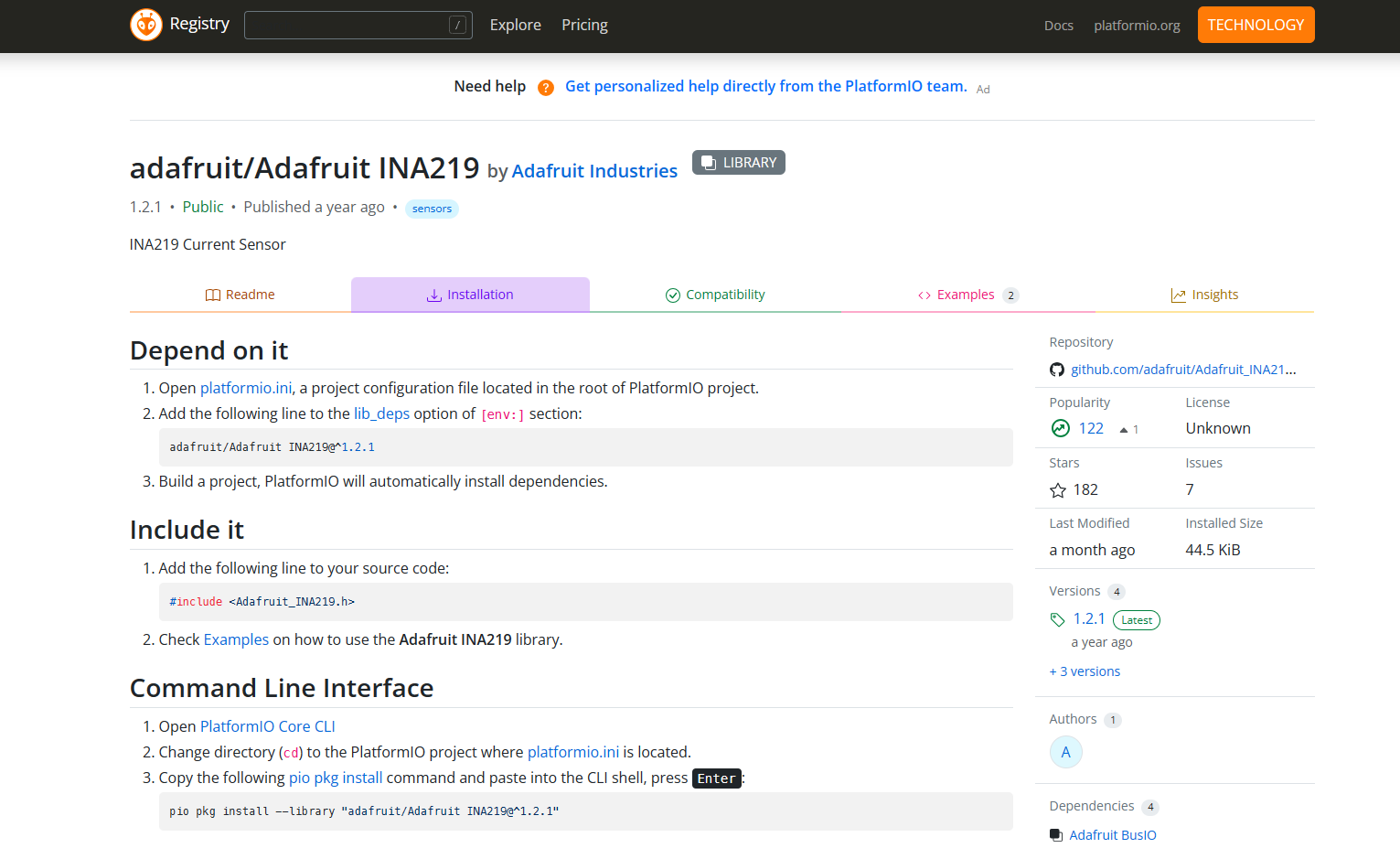Click the Last Modified a month ago value
This screenshot has width=1400, height=848.
click(x=1092, y=550)
